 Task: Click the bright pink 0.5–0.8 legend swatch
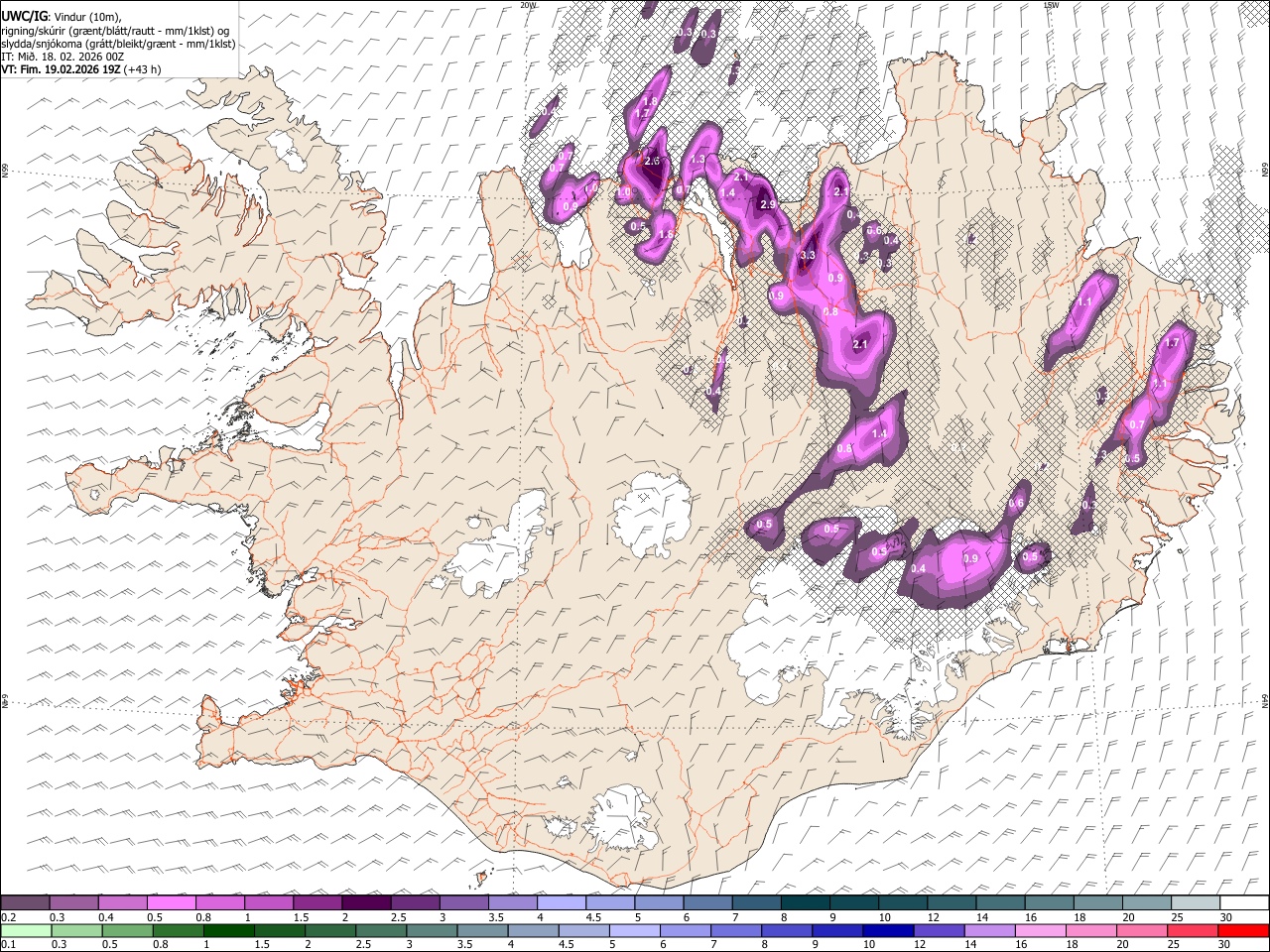171,903
